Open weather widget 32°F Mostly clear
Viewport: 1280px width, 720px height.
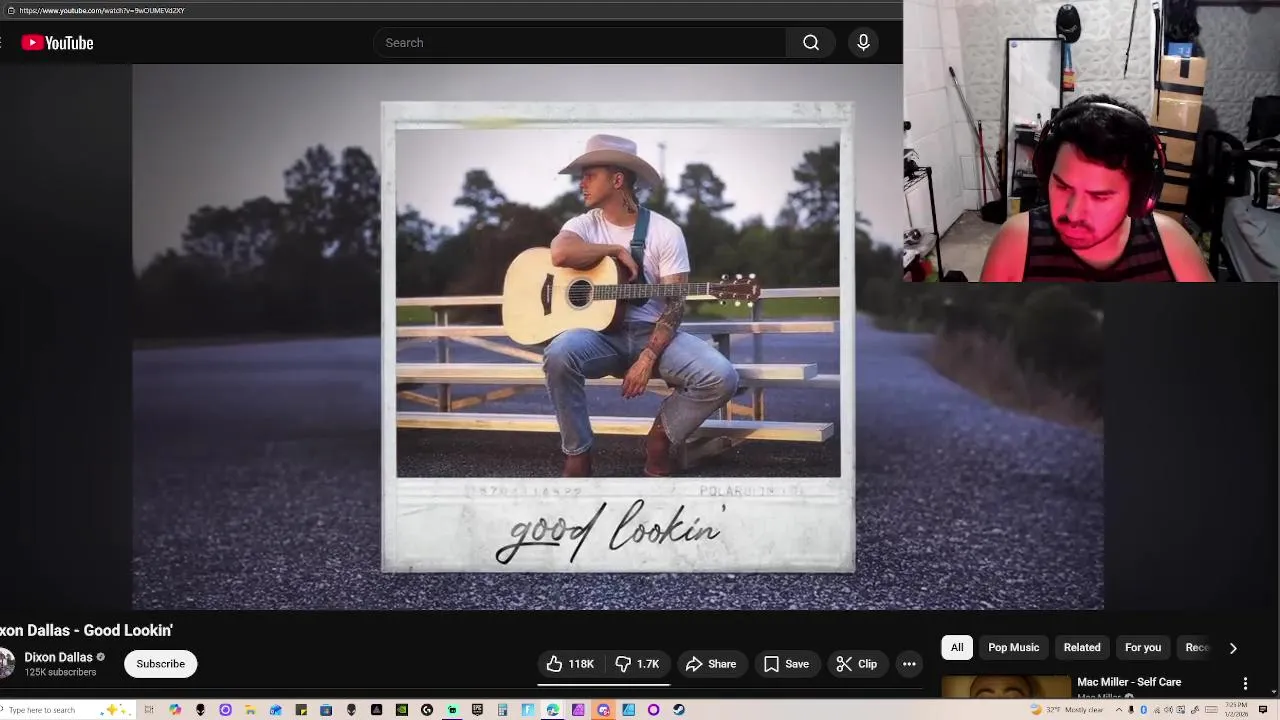tap(1067, 710)
